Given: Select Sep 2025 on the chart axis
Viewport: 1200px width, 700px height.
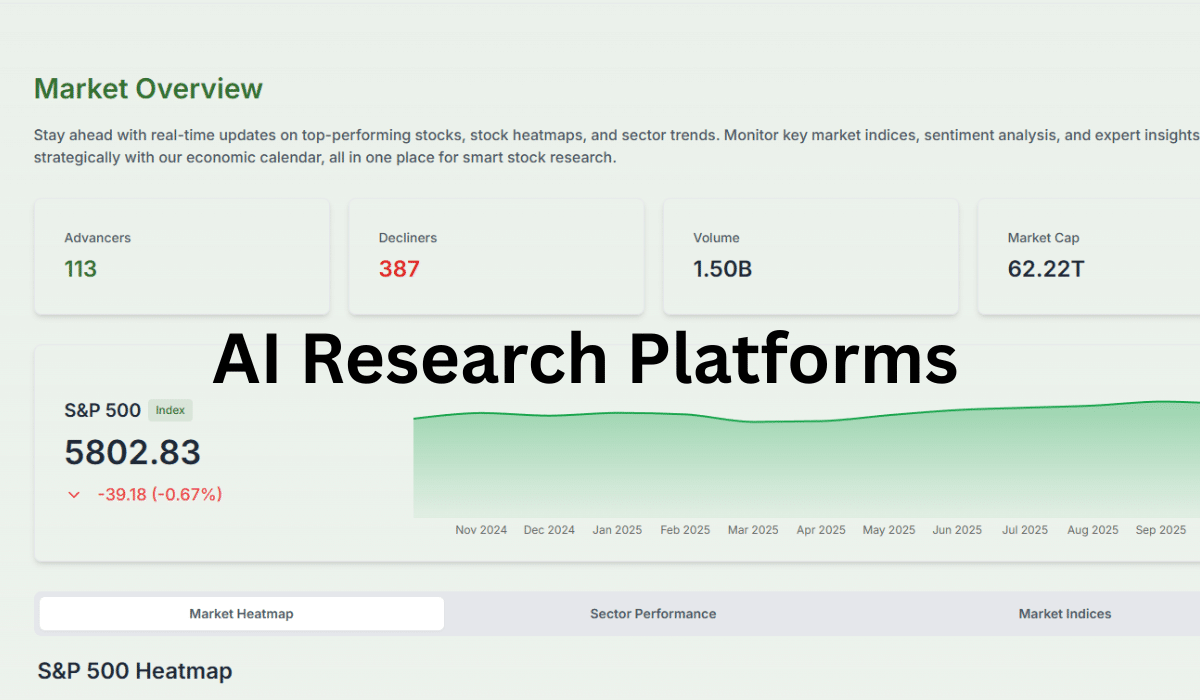Looking at the screenshot, I should pos(1160,530).
